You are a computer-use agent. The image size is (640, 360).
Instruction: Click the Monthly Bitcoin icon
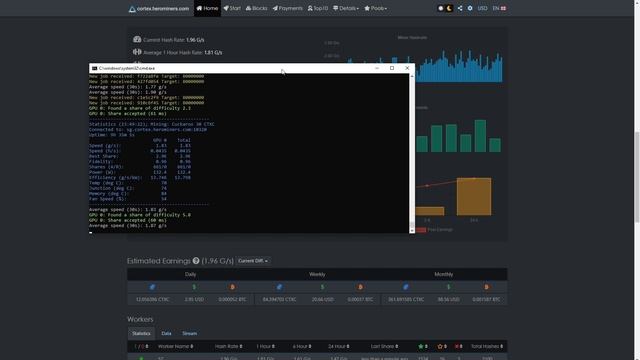point(486,287)
